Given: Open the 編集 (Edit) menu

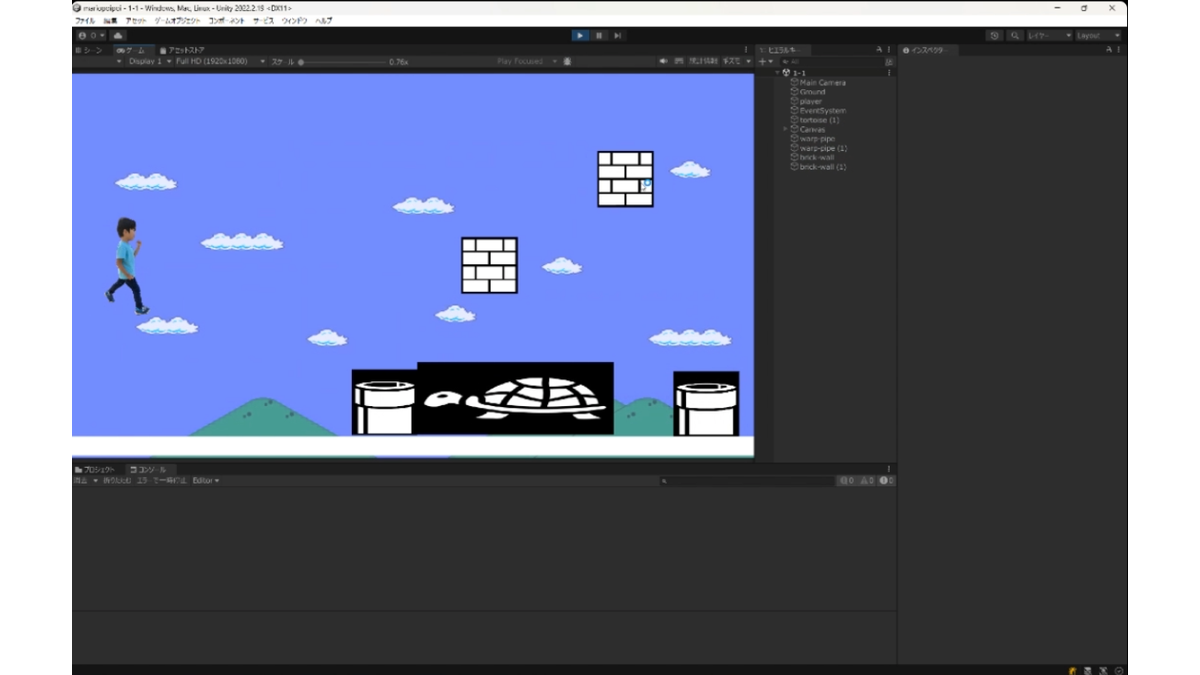Looking at the screenshot, I should (110, 20).
